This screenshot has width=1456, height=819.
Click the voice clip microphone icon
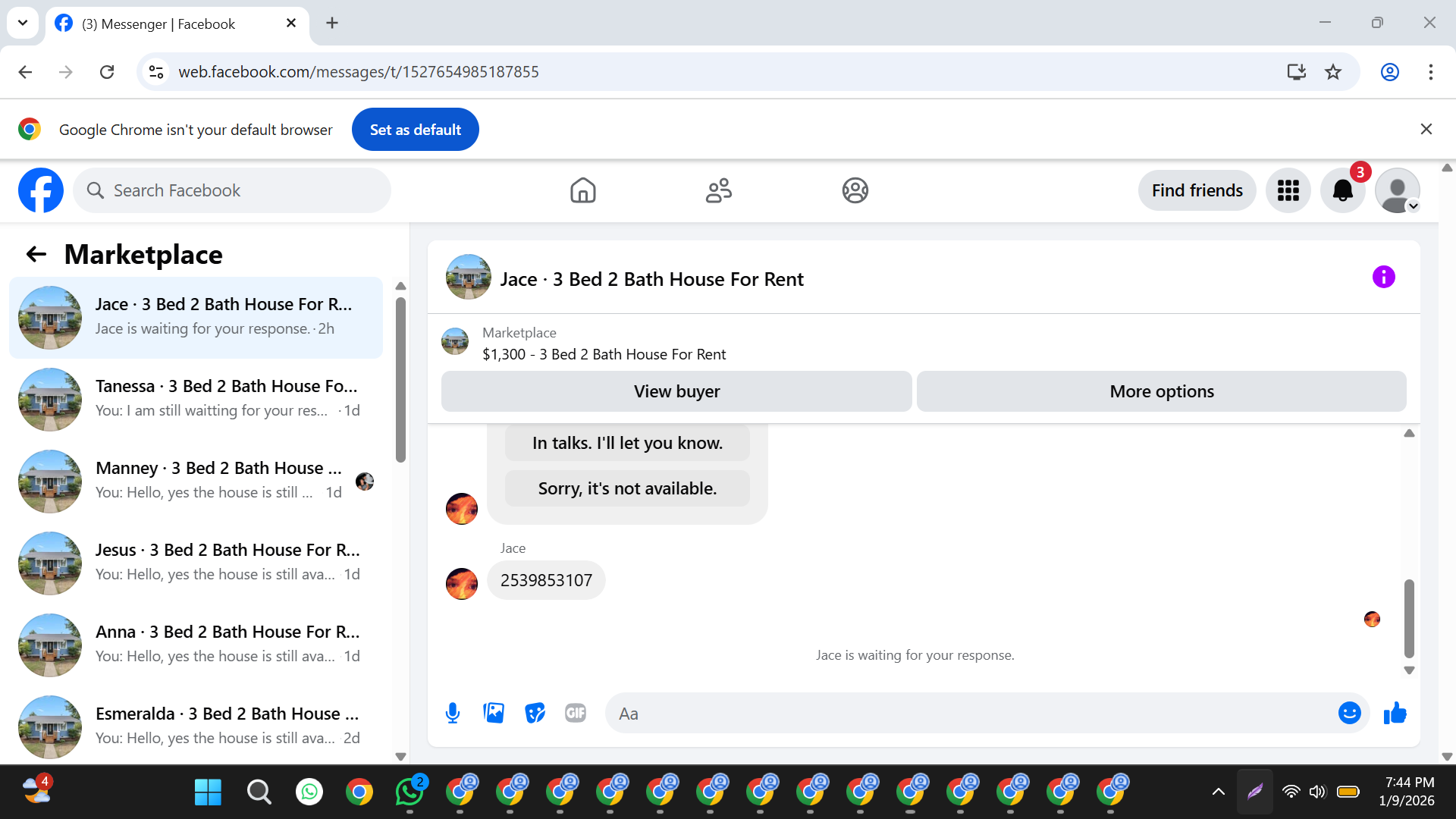pos(453,713)
